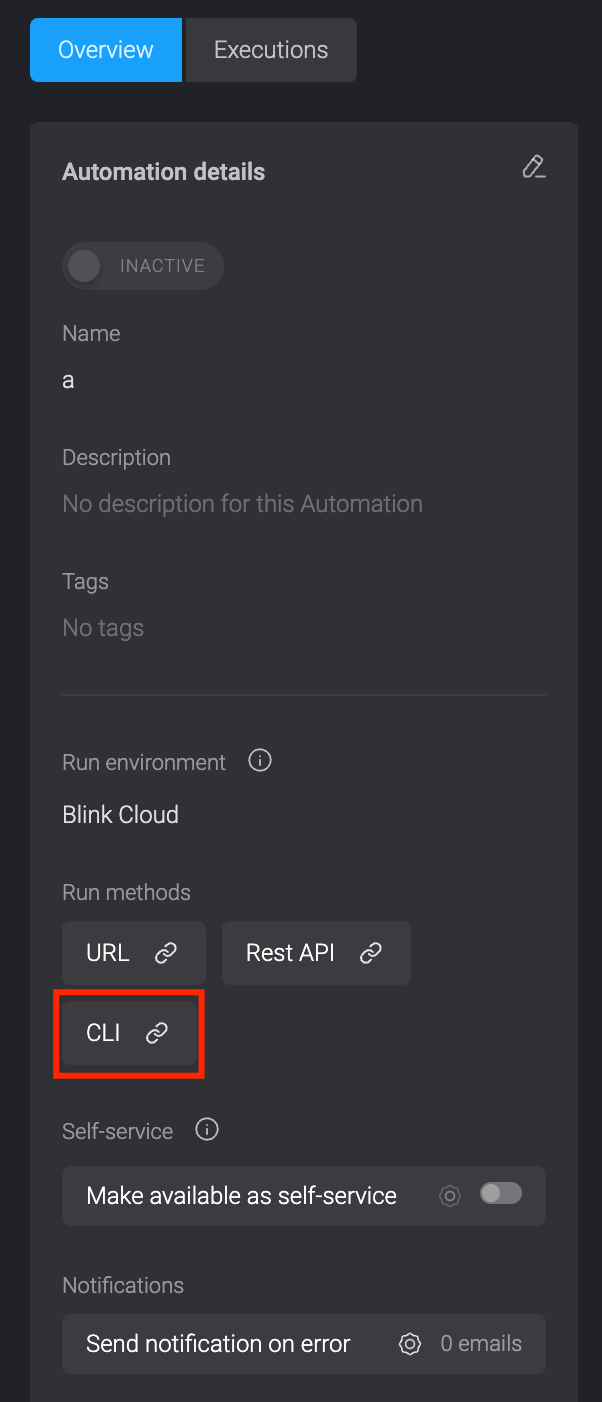
Task: Click the 0 emails text
Action: pyautogui.click(x=481, y=1344)
